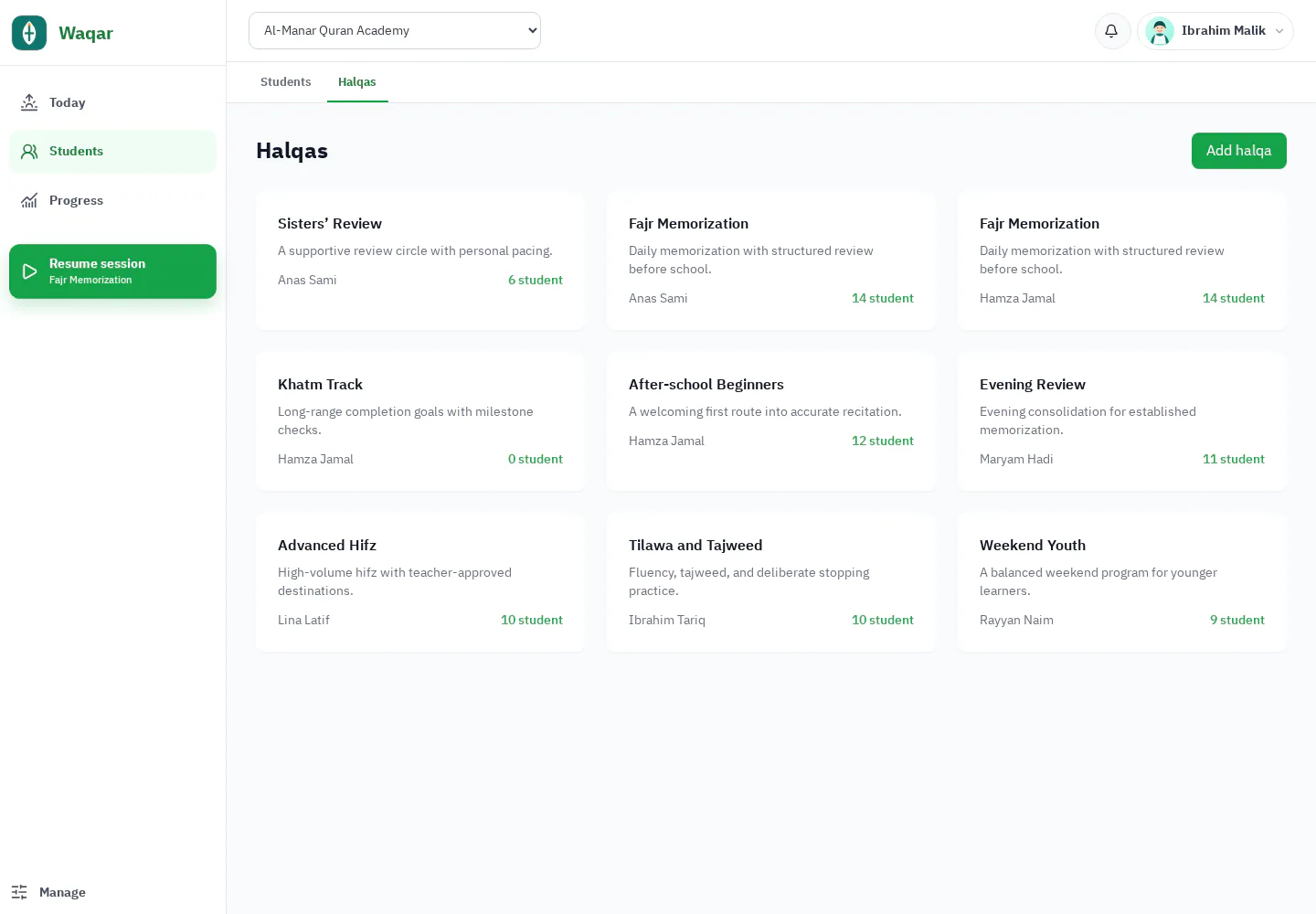
Task: Click the 9 student count
Action: 1237,620
